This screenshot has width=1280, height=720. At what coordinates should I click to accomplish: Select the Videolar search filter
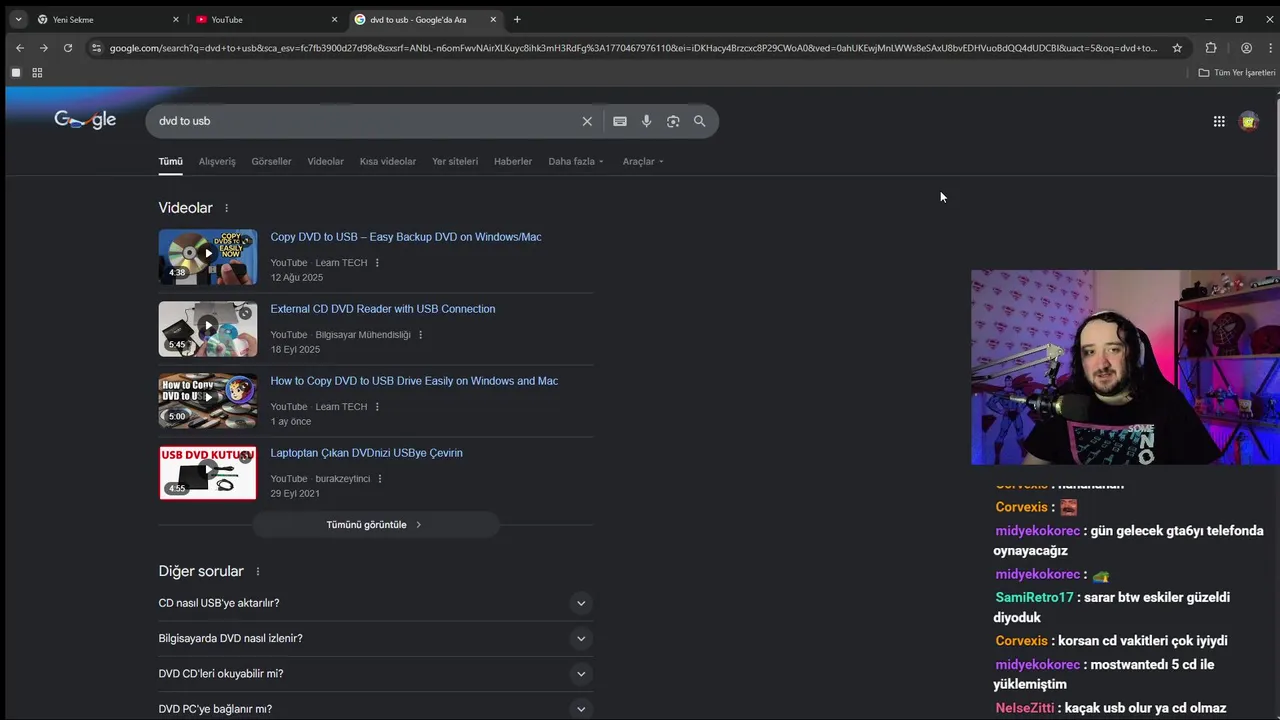(325, 161)
